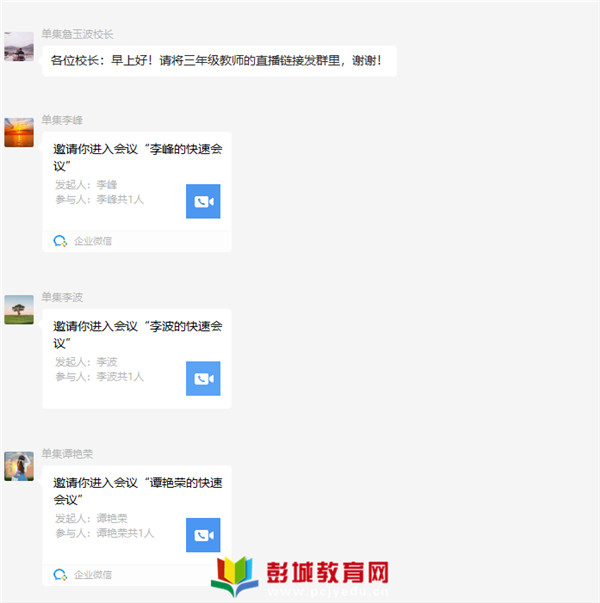
Task: Open meeting invitation titled 谭艳荣的快速会议
Action: tap(137, 526)
